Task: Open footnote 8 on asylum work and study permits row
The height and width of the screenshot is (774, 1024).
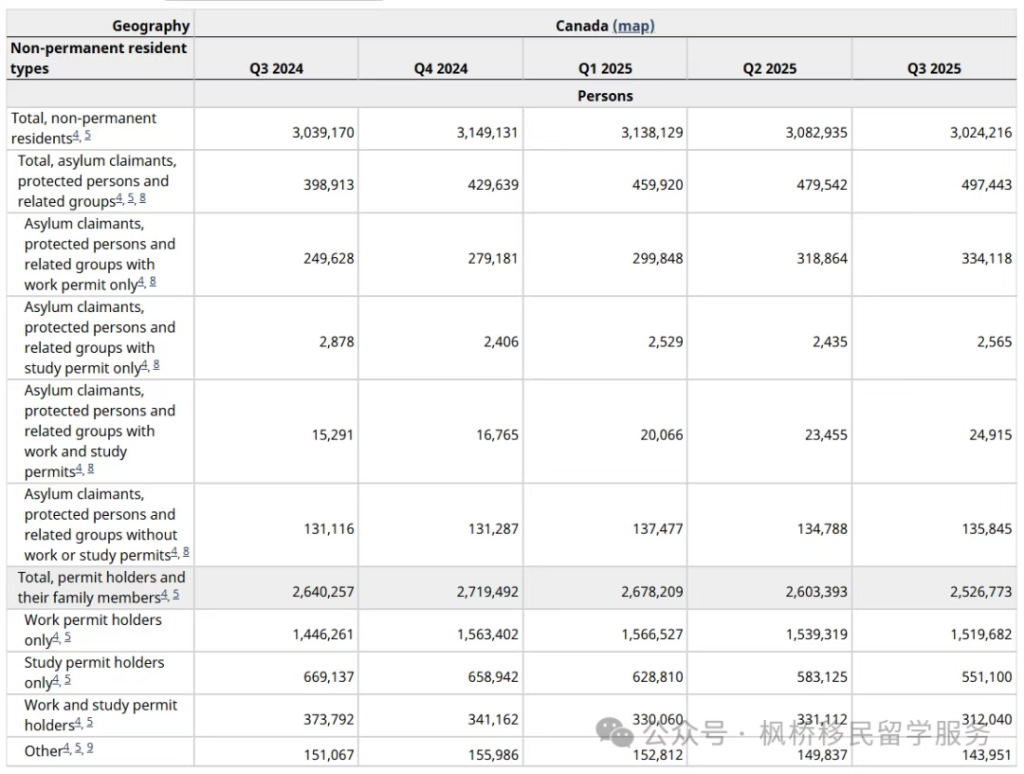Action: pos(91,468)
